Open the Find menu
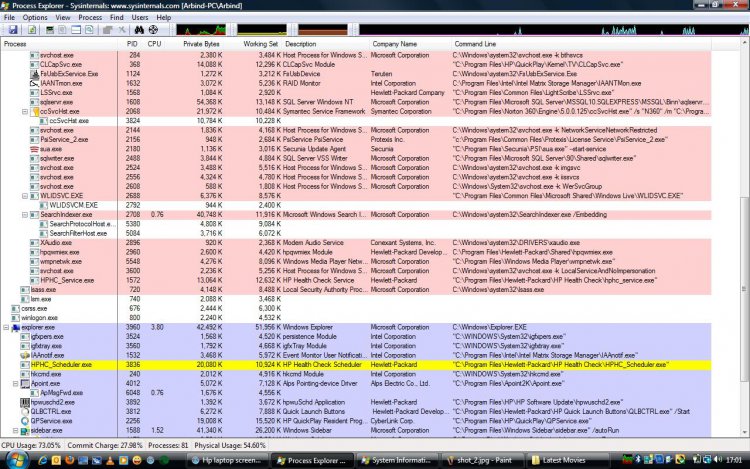 pyautogui.click(x=117, y=17)
